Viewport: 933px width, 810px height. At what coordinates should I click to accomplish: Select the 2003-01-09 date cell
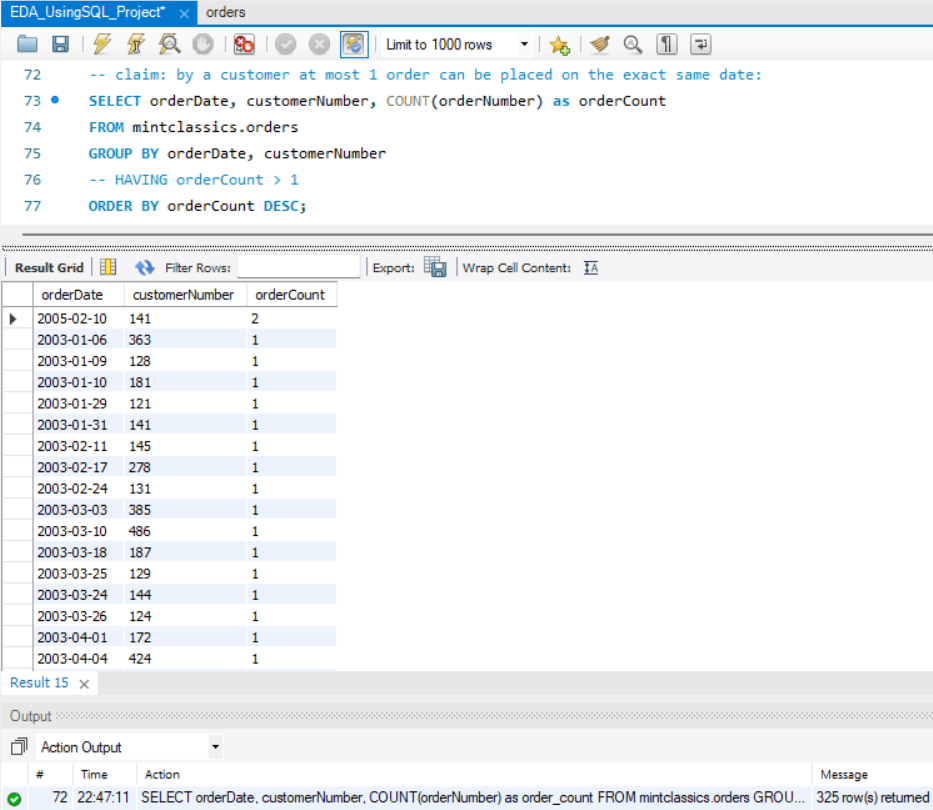72,361
